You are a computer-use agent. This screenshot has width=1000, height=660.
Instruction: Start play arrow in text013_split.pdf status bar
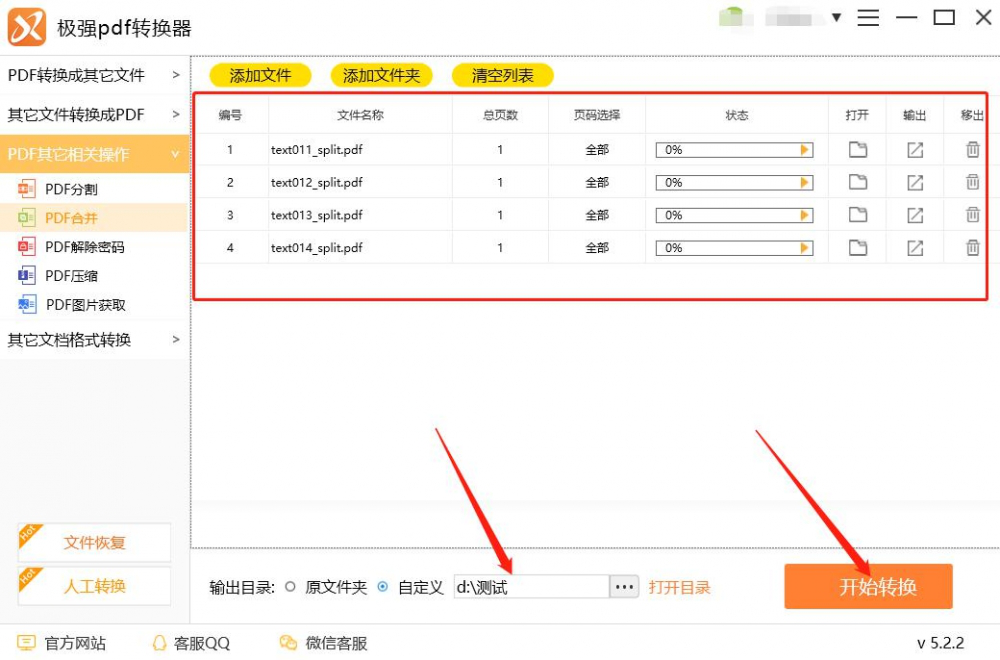click(805, 215)
